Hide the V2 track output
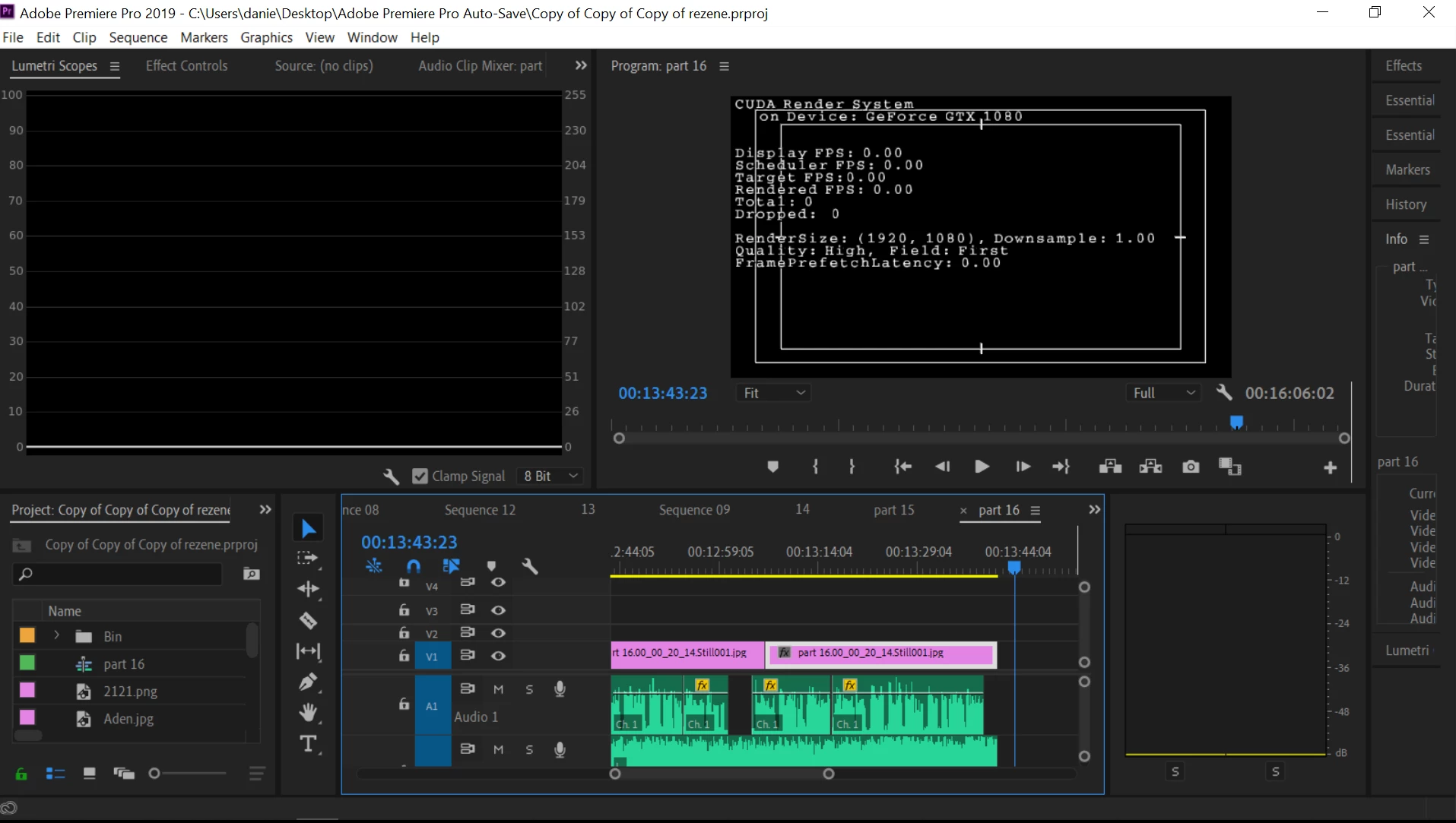 [x=498, y=633]
